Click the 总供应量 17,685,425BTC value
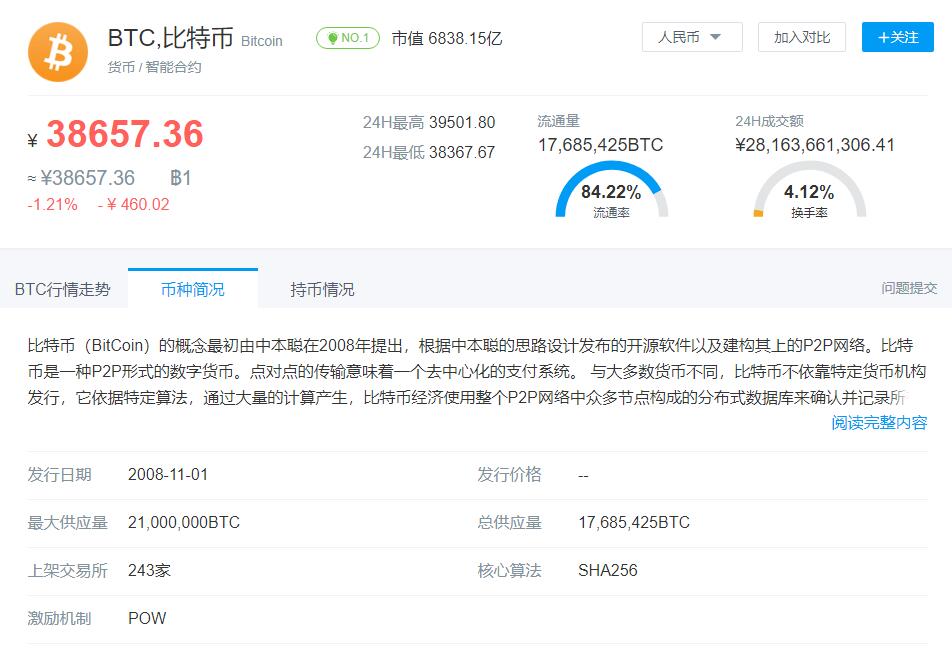This screenshot has height=655, width=952. pyautogui.click(x=634, y=523)
